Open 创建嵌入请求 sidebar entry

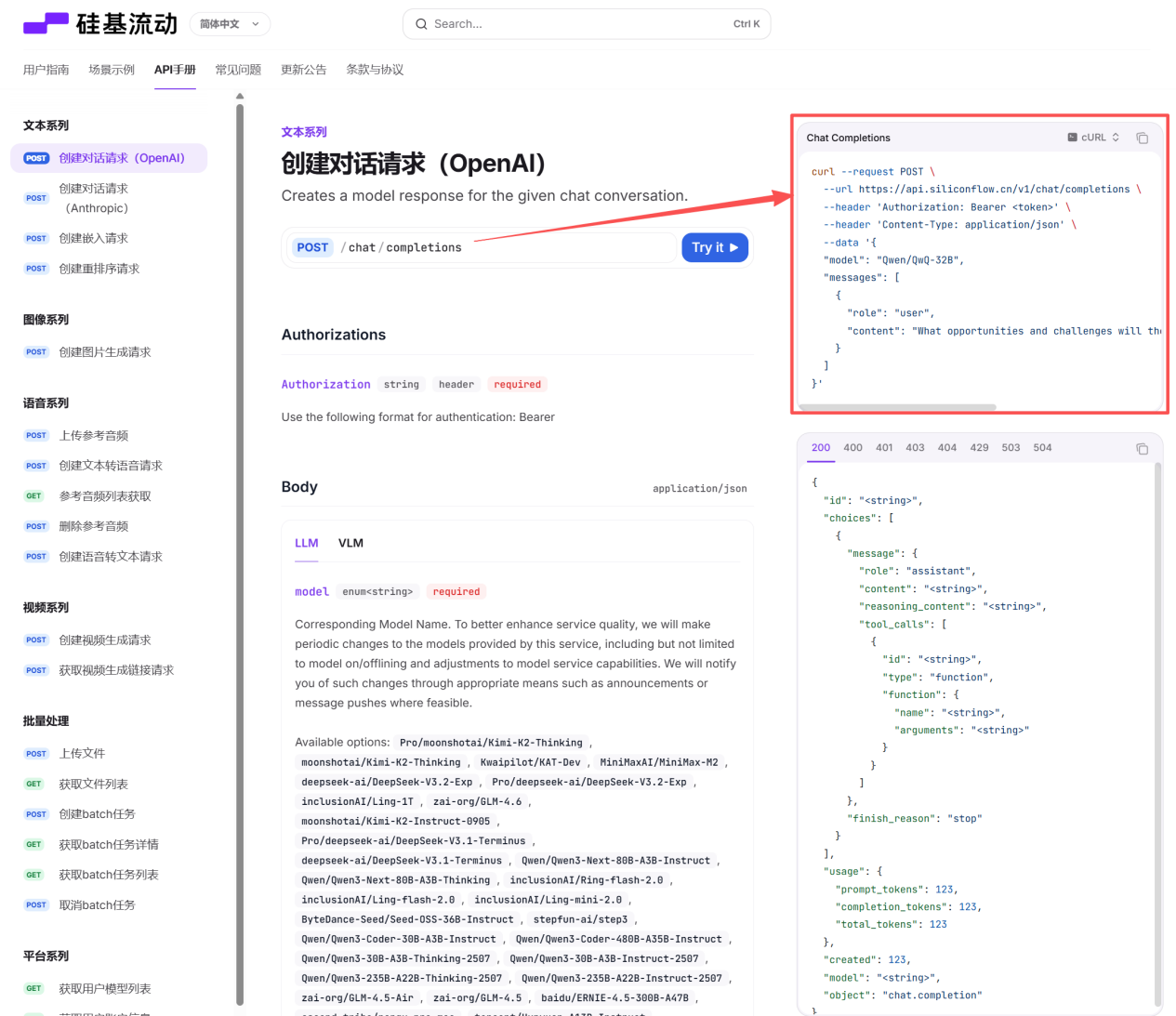pos(109,239)
